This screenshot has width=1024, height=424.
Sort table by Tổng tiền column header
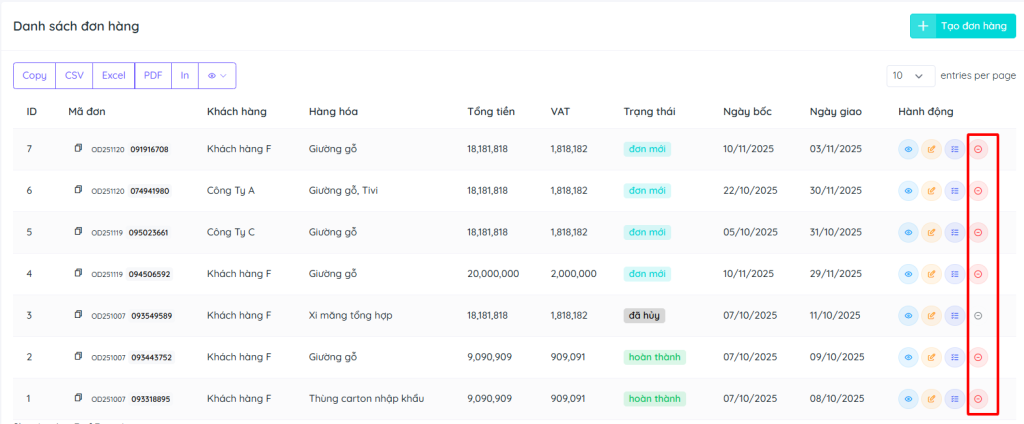(x=490, y=111)
